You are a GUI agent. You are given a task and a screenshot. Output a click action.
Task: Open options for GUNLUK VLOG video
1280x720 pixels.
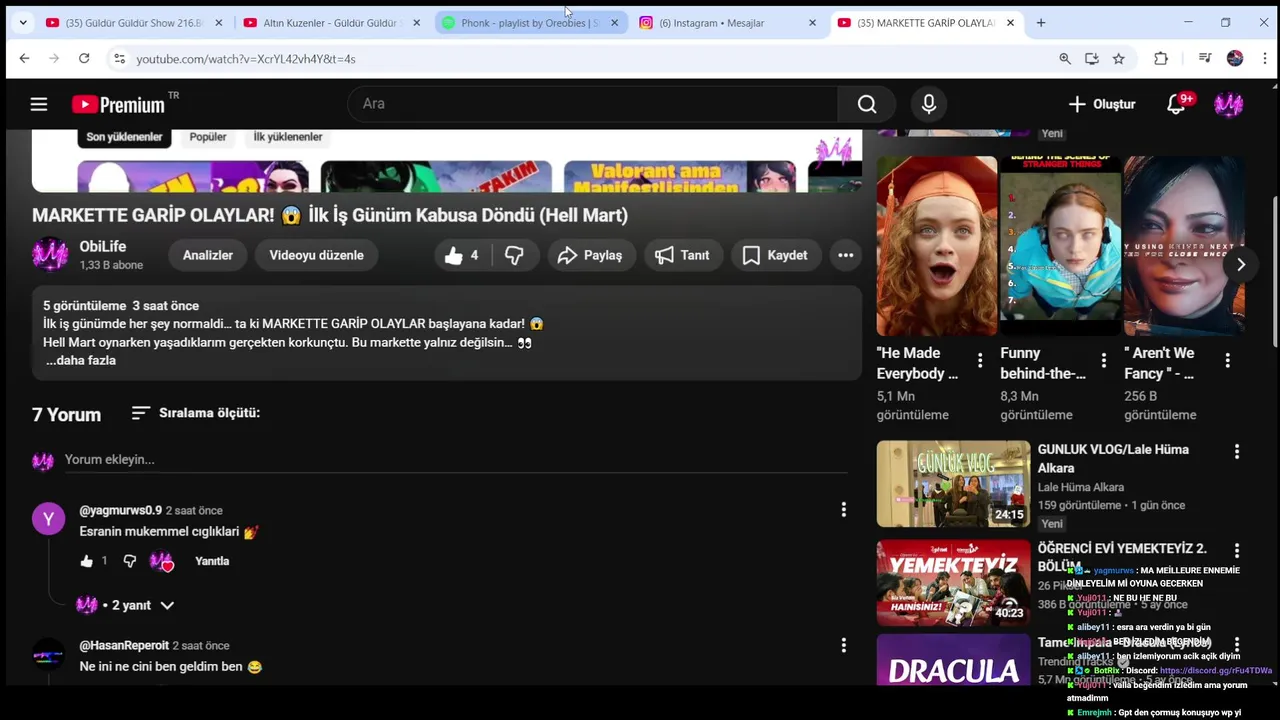(x=1237, y=452)
